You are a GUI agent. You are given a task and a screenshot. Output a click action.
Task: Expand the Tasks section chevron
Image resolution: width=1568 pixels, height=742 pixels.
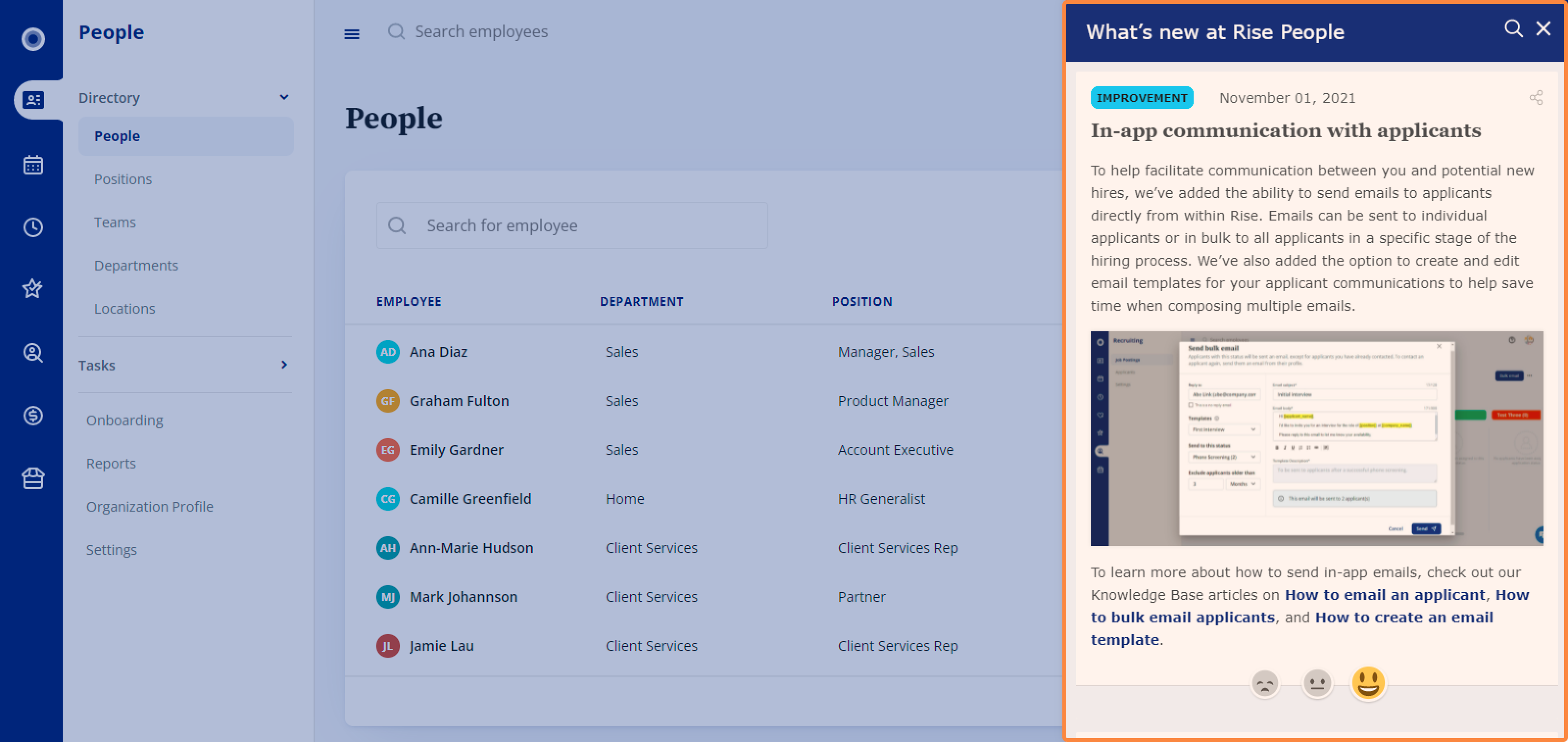click(x=284, y=365)
